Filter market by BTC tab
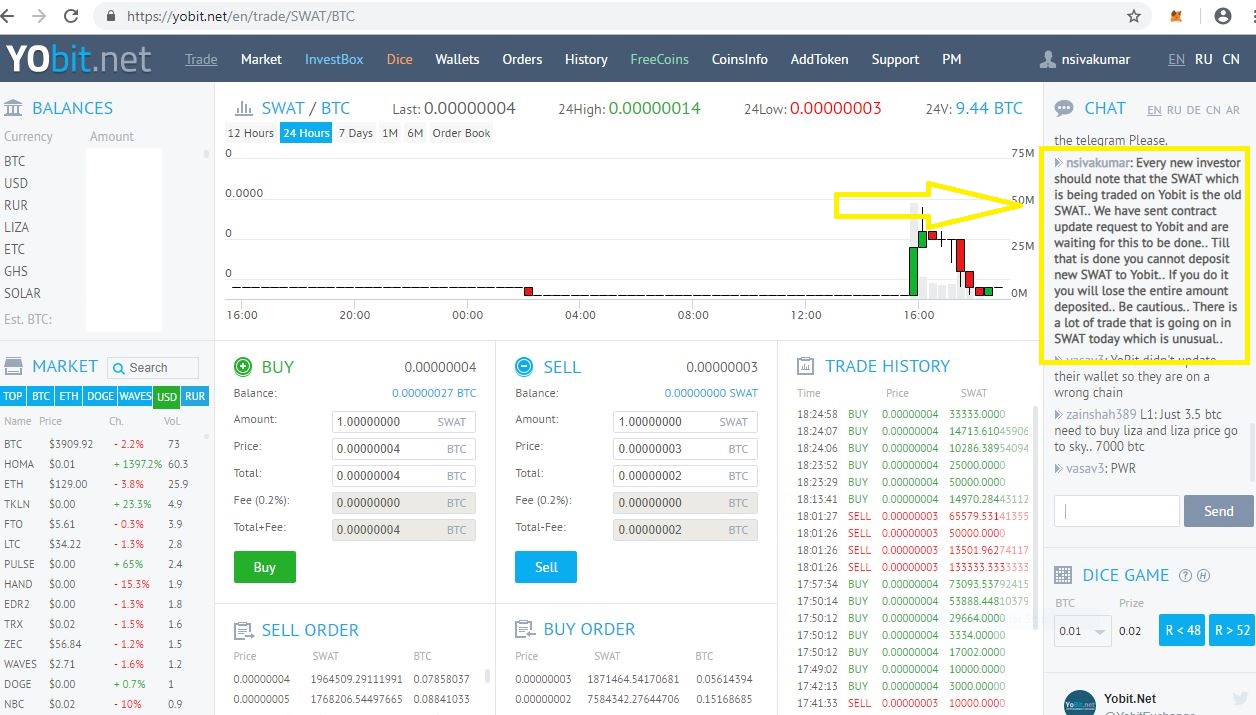 point(40,396)
